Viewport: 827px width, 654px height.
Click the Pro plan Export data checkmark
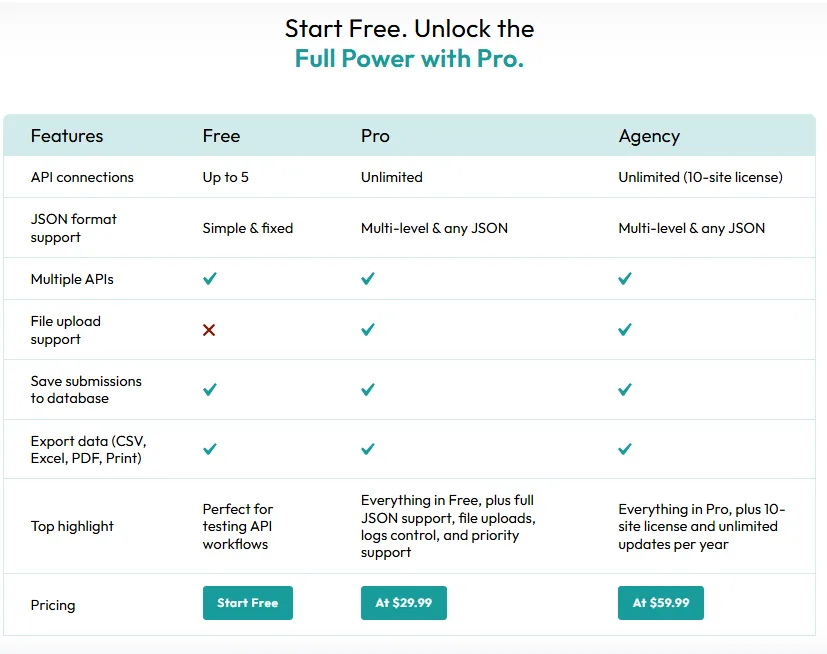368,449
